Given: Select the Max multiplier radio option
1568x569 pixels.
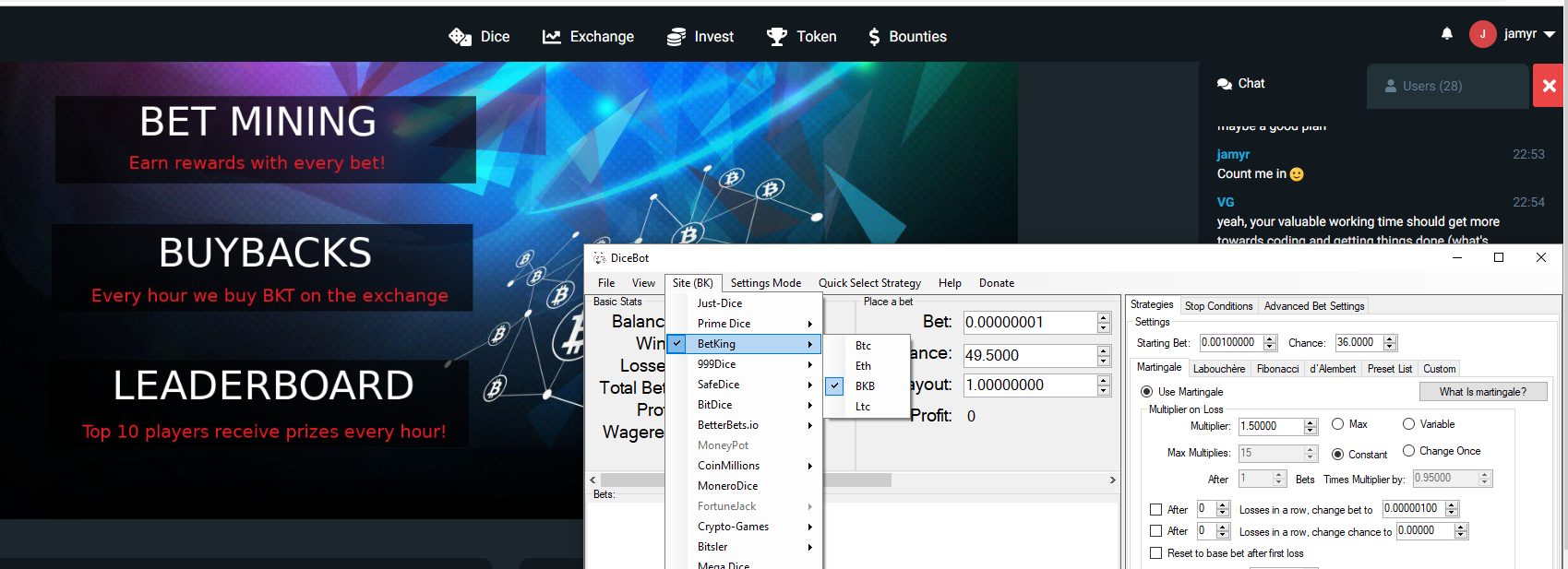Looking at the screenshot, I should point(1337,424).
